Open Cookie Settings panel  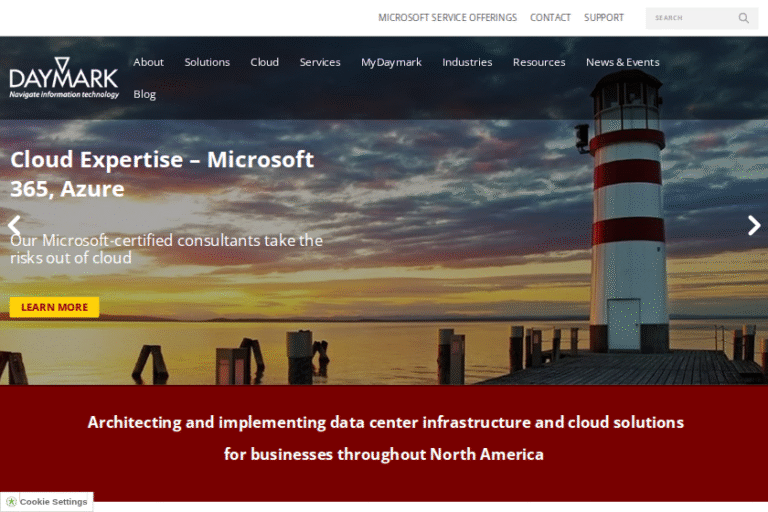click(x=53, y=502)
